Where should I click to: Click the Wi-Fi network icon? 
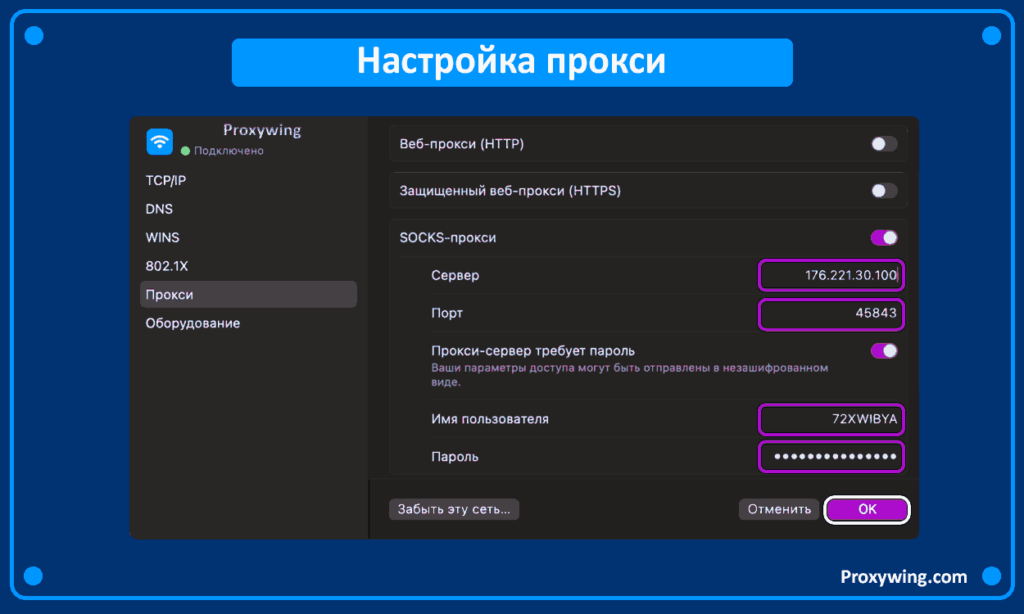[159, 142]
